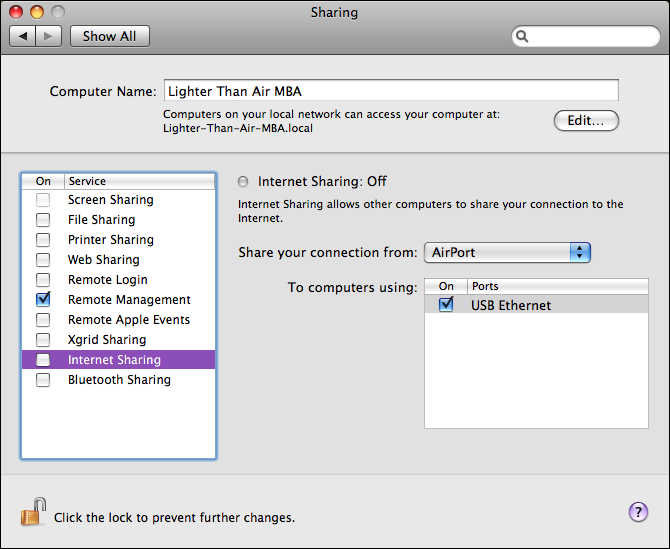Click inside the search field
This screenshot has width=670, height=549.
[590, 36]
